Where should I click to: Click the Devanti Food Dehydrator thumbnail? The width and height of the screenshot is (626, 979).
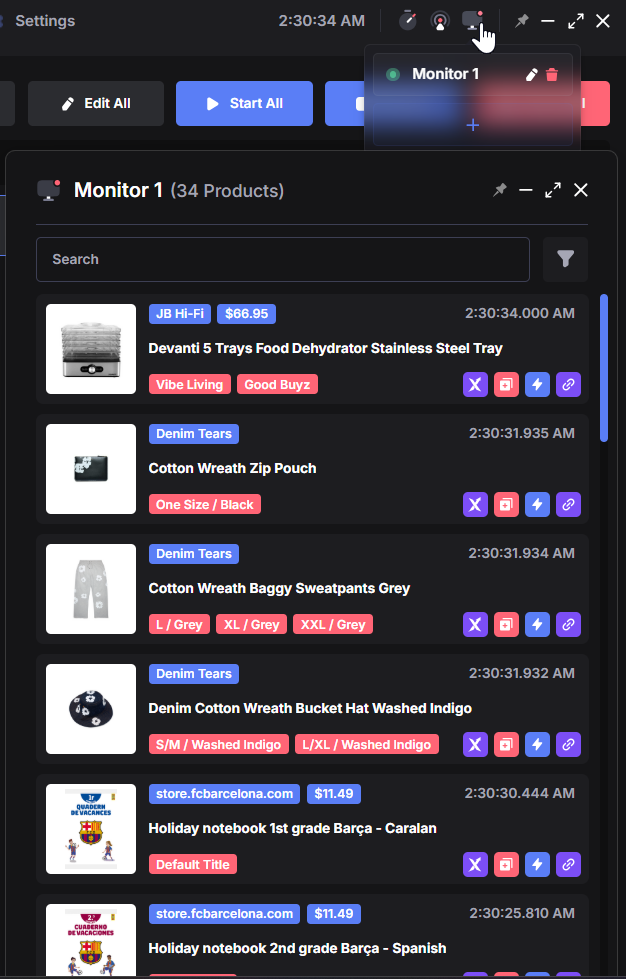tap(91, 349)
